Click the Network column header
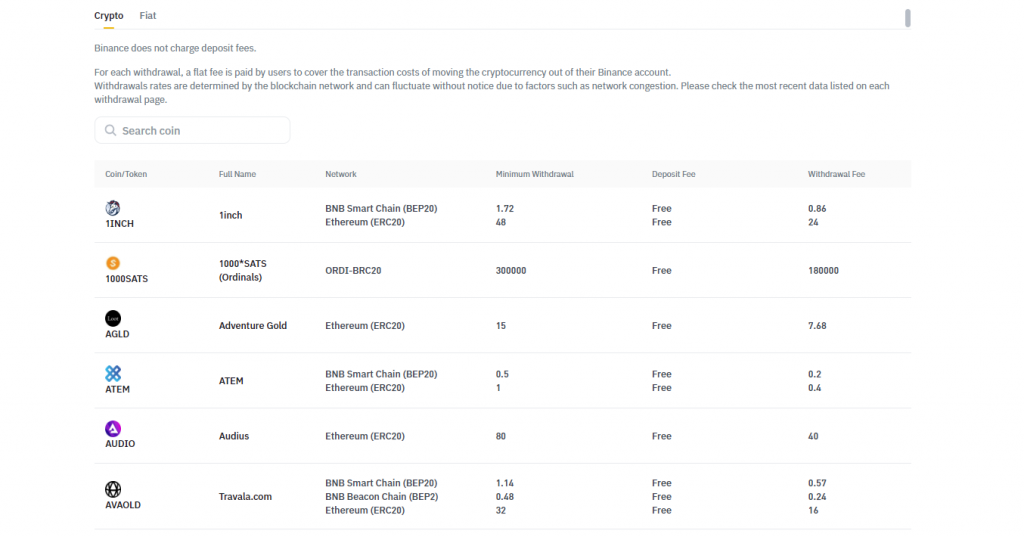 tap(341, 174)
